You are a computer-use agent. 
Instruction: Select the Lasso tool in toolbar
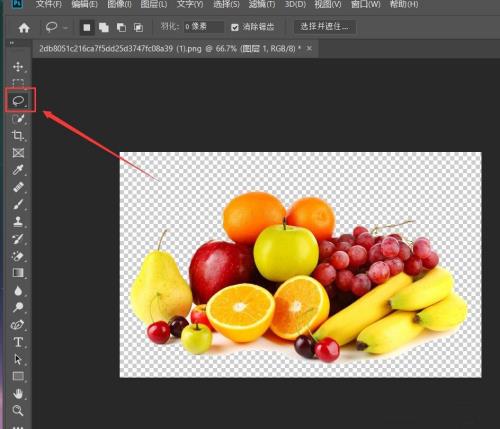18,100
